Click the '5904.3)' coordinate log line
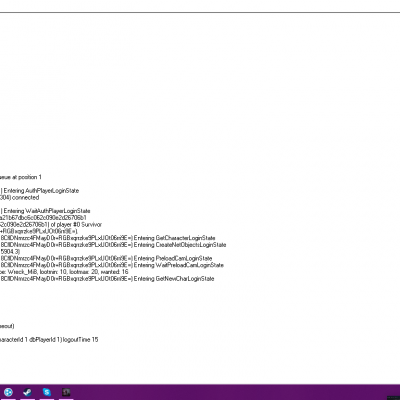400x400 pixels. (10, 251)
